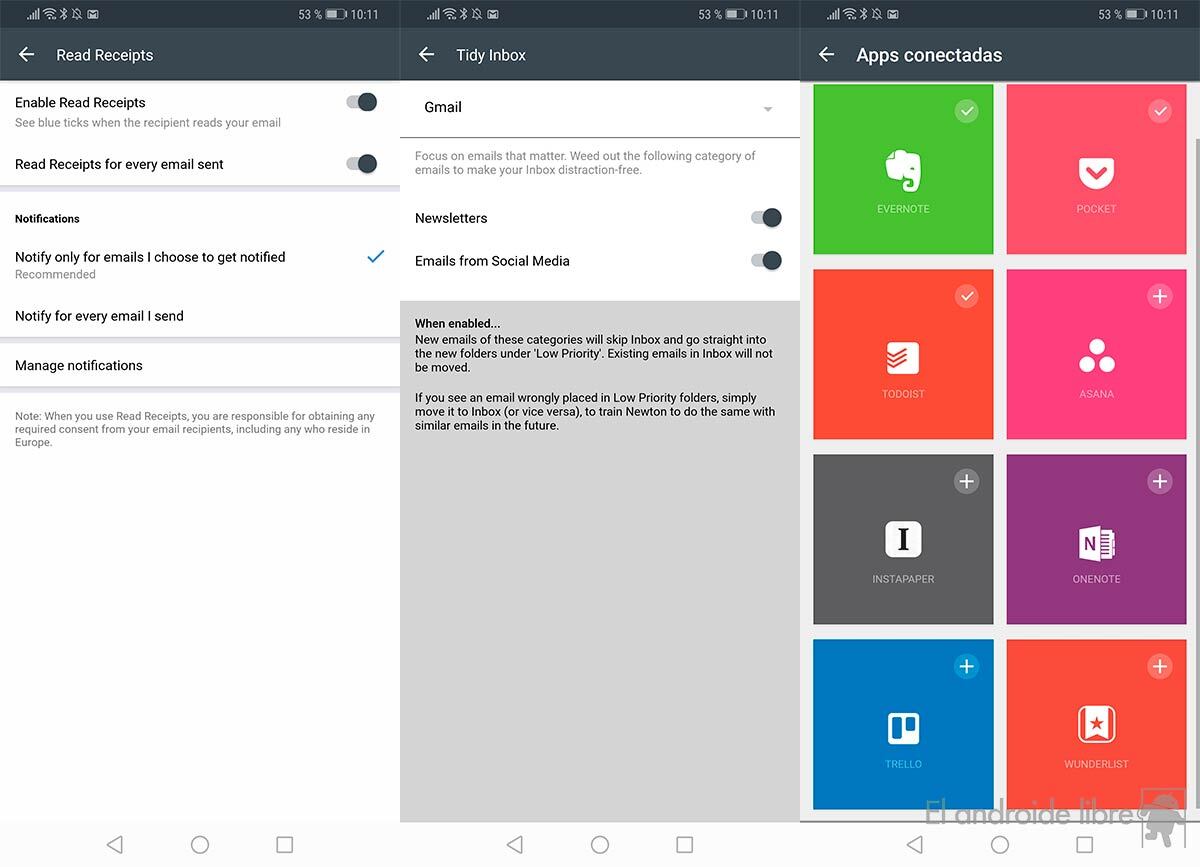Add the Wunderlist integration with plus
This screenshot has height=867, width=1200.
[1159, 666]
